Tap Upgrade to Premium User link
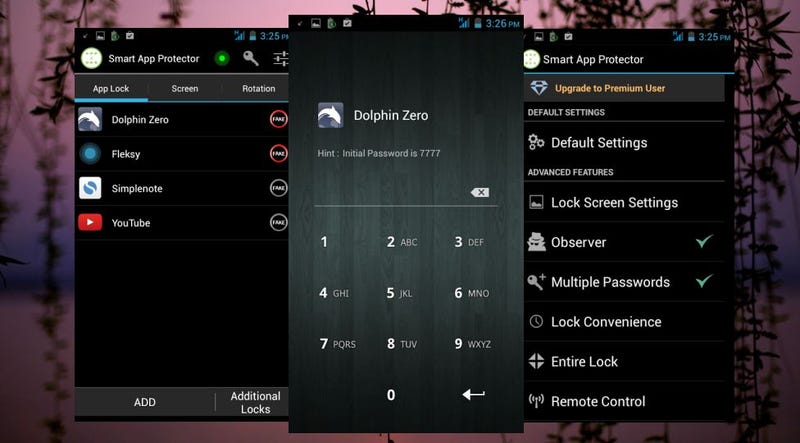 (x=610, y=88)
